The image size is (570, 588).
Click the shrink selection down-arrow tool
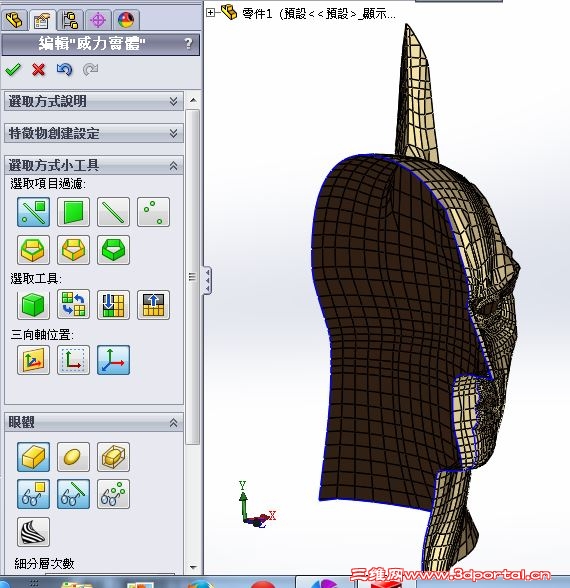tap(113, 304)
